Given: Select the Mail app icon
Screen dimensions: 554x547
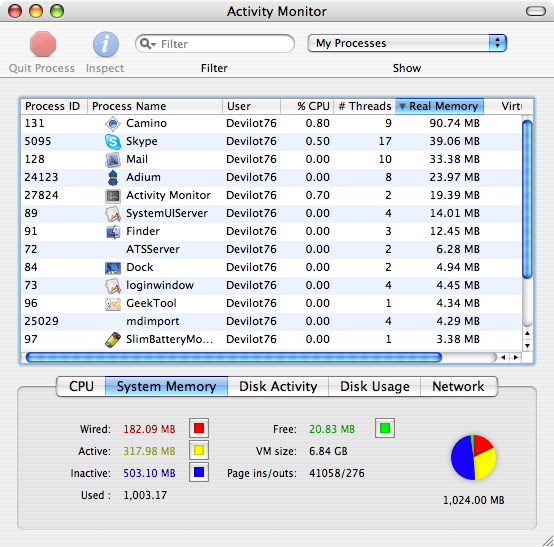Looking at the screenshot, I should (113, 160).
